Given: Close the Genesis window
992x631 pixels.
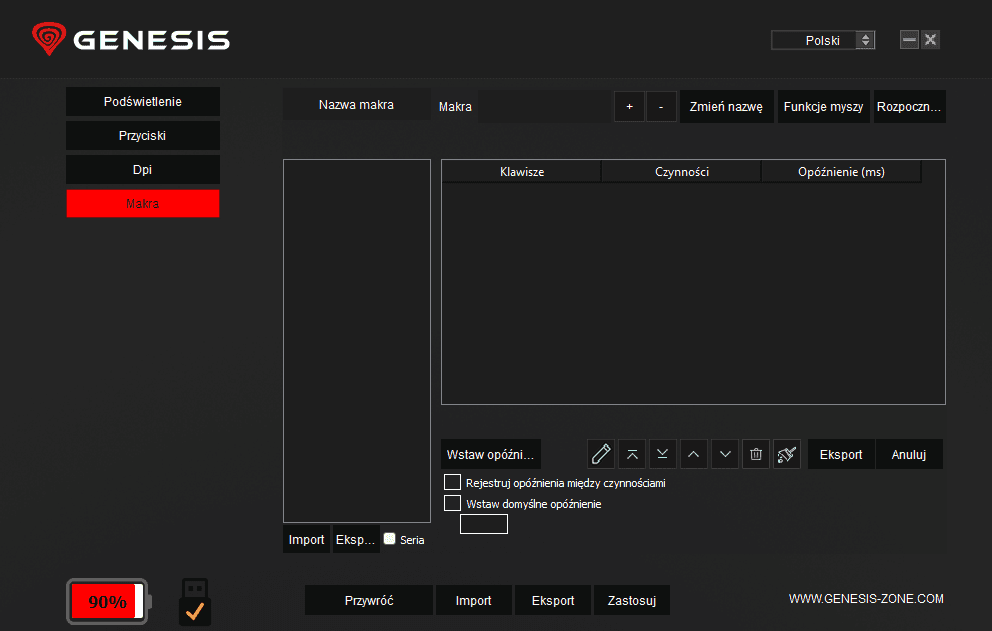Looking at the screenshot, I should 930,39.
